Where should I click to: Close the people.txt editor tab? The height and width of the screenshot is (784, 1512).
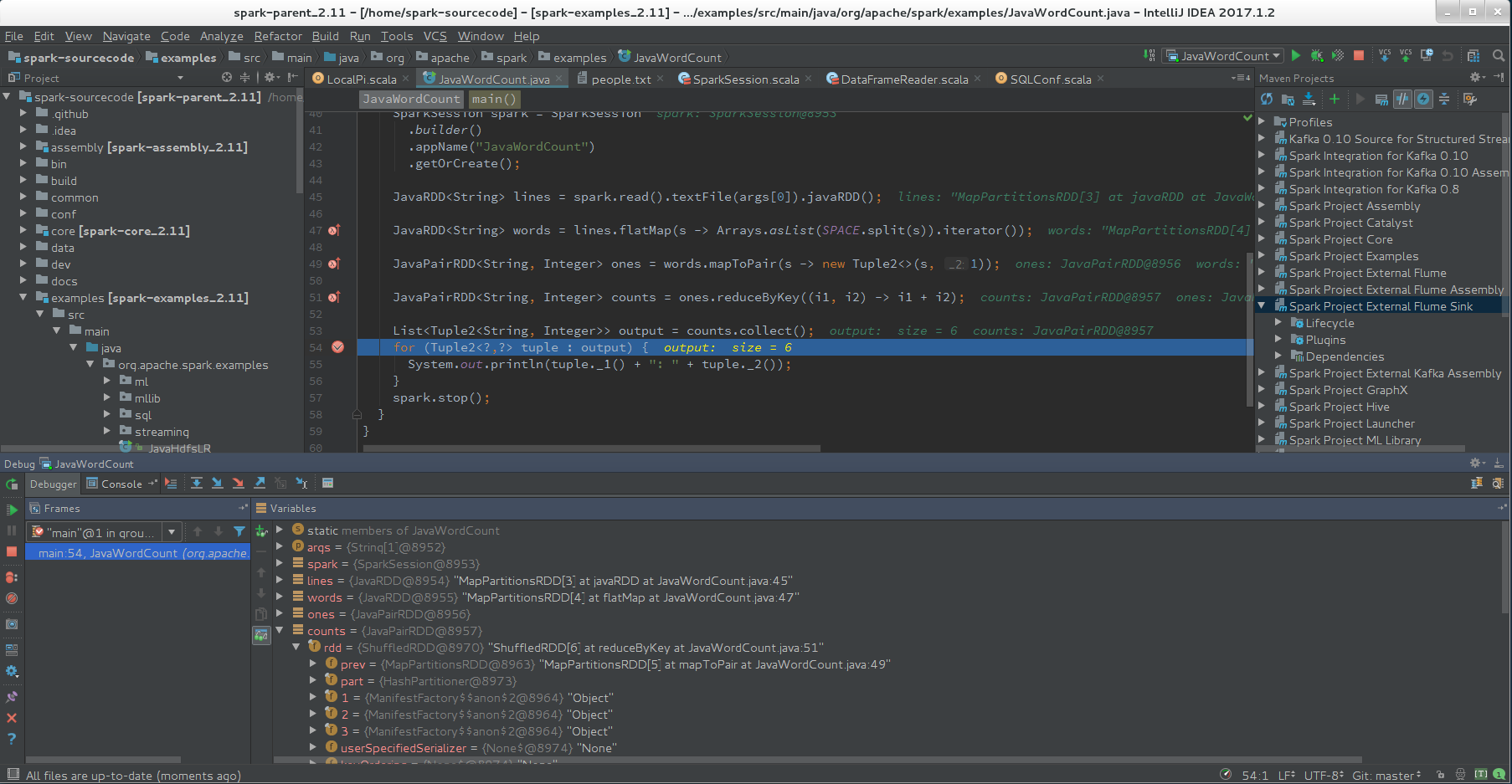(x=661, y=79)
